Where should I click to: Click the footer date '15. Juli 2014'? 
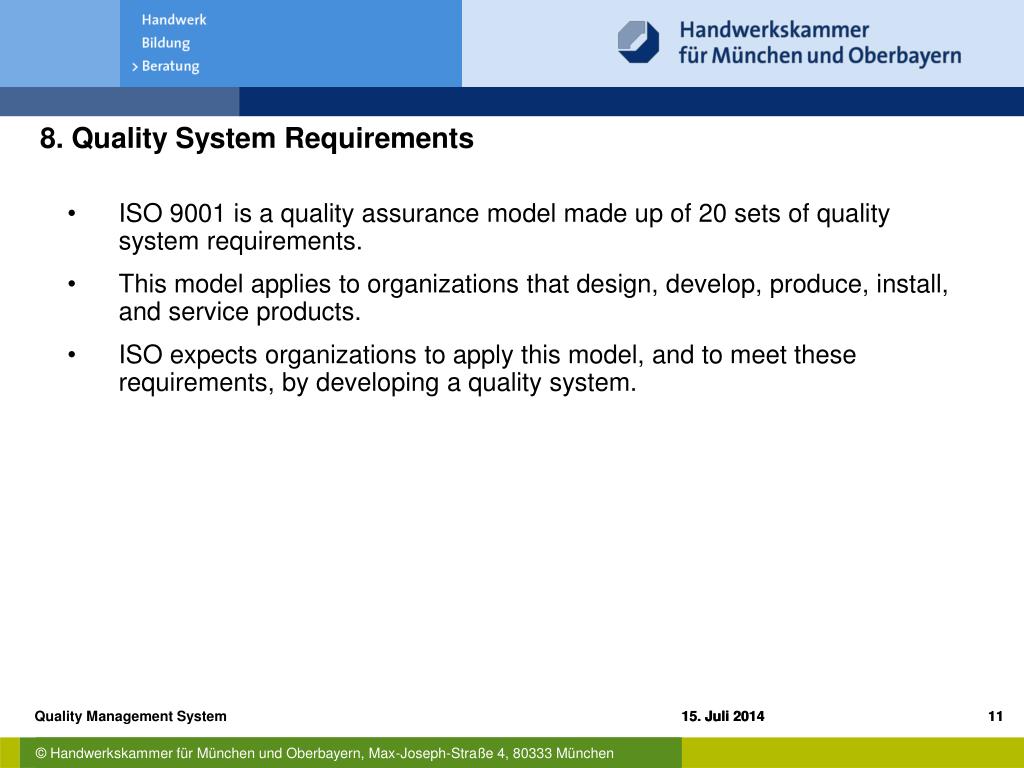[x=722, y=716]
